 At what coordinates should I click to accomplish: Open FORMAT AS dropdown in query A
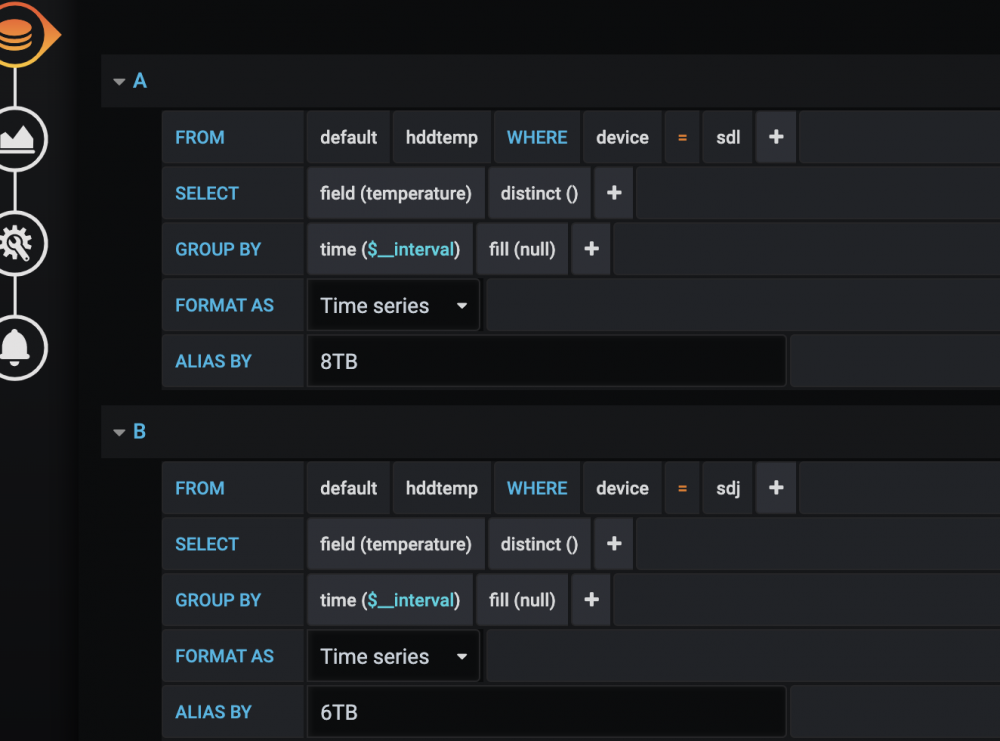pos(393,305)
